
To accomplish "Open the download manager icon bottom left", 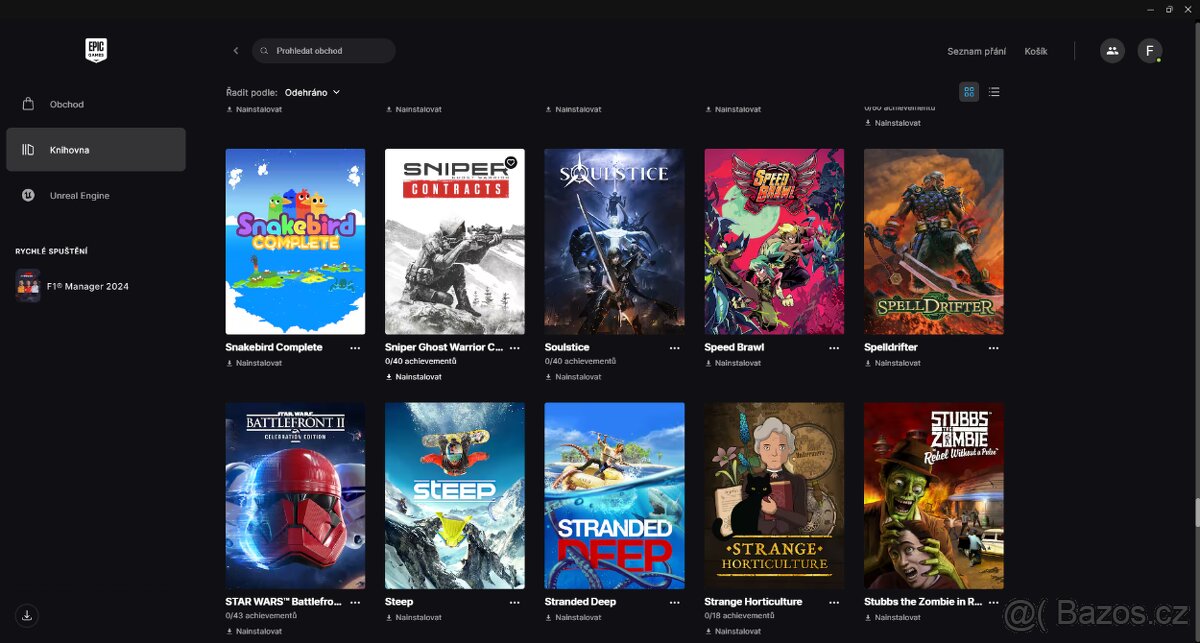I will click(x=26, y=615).
